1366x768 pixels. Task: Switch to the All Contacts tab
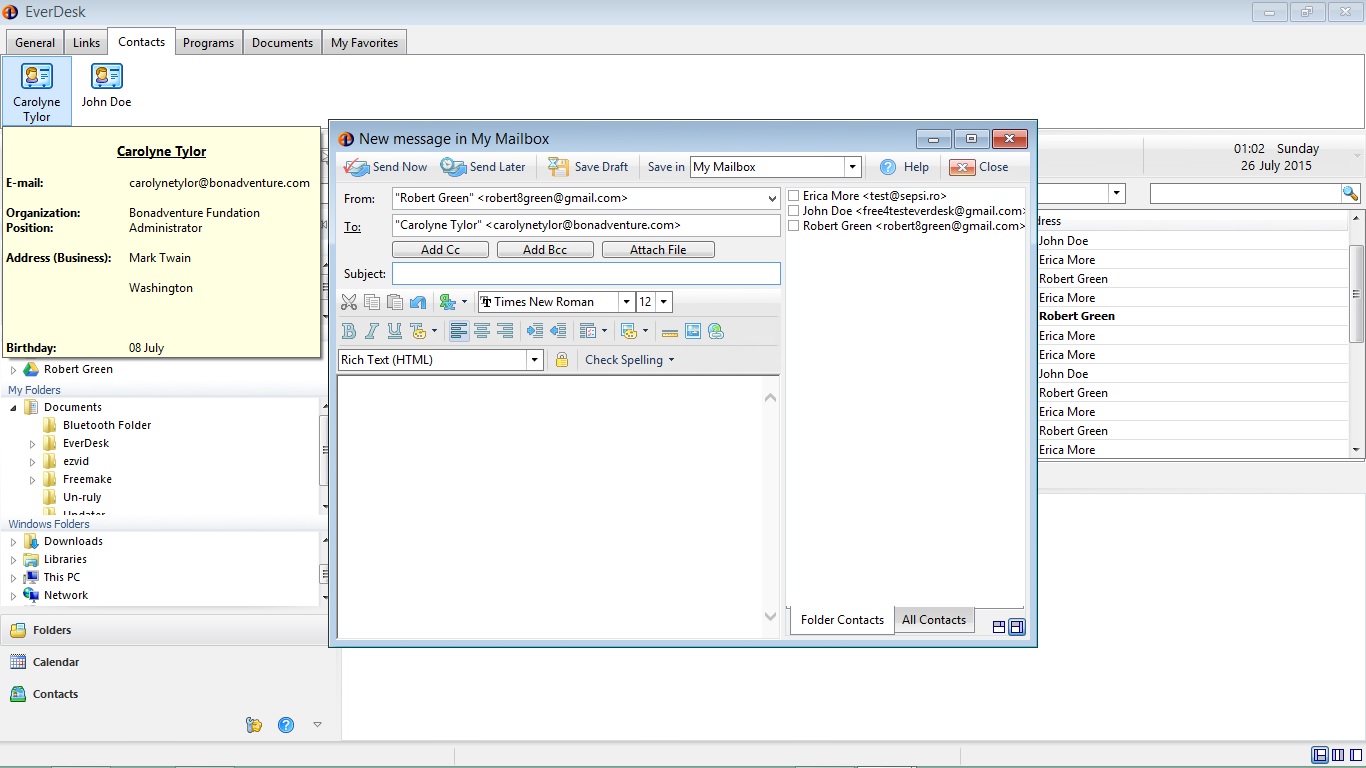point(934,620)
